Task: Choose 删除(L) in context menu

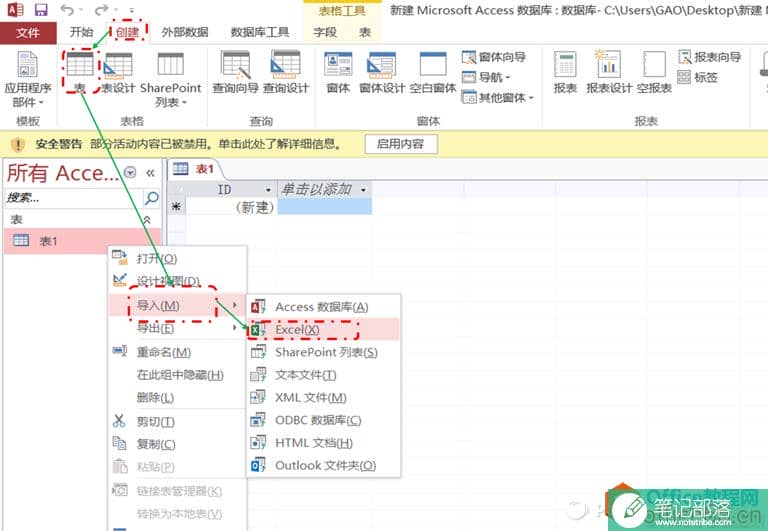Action: (177, 397)
